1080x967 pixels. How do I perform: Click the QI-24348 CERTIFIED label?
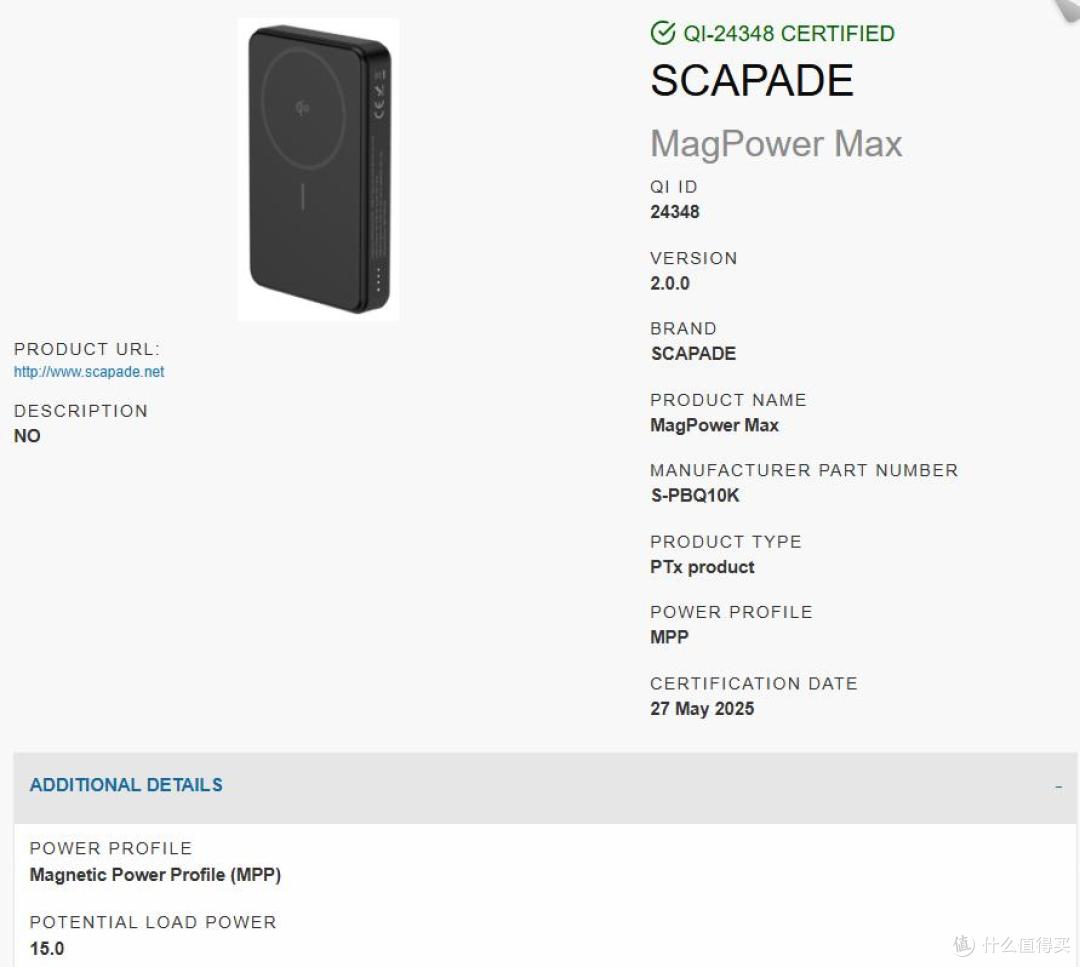pyautogui.click(x=789, y=33)
